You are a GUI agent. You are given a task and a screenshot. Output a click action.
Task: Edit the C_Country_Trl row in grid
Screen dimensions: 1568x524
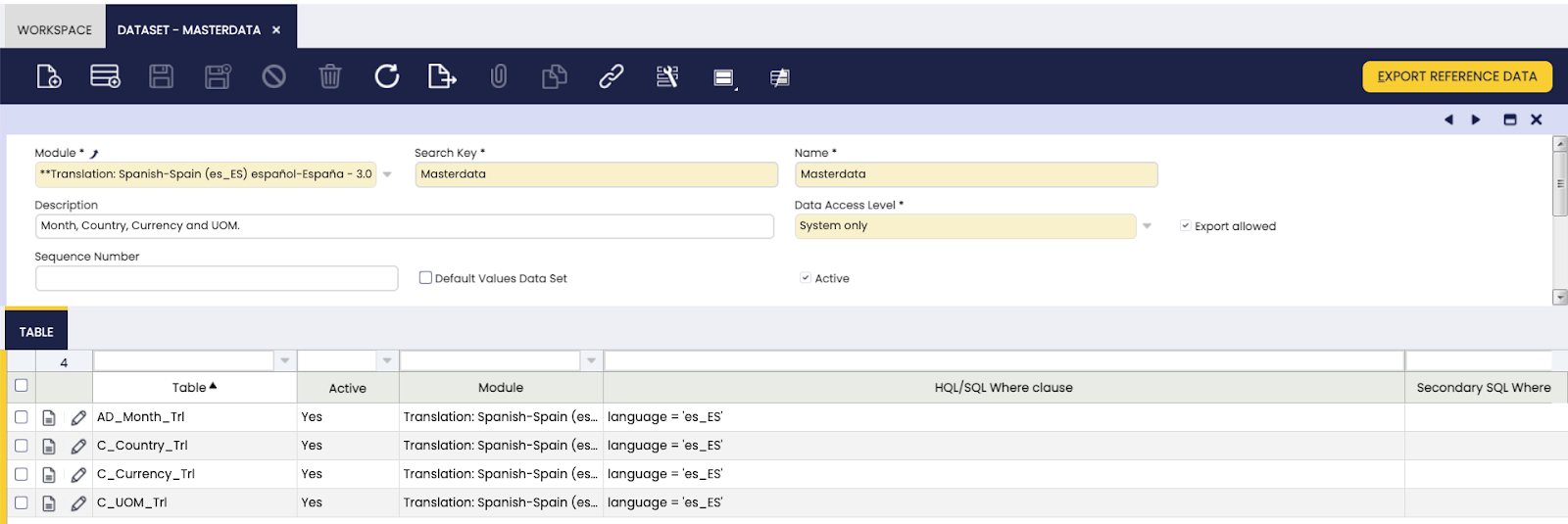pyautogui.click(x=78, y=447)
